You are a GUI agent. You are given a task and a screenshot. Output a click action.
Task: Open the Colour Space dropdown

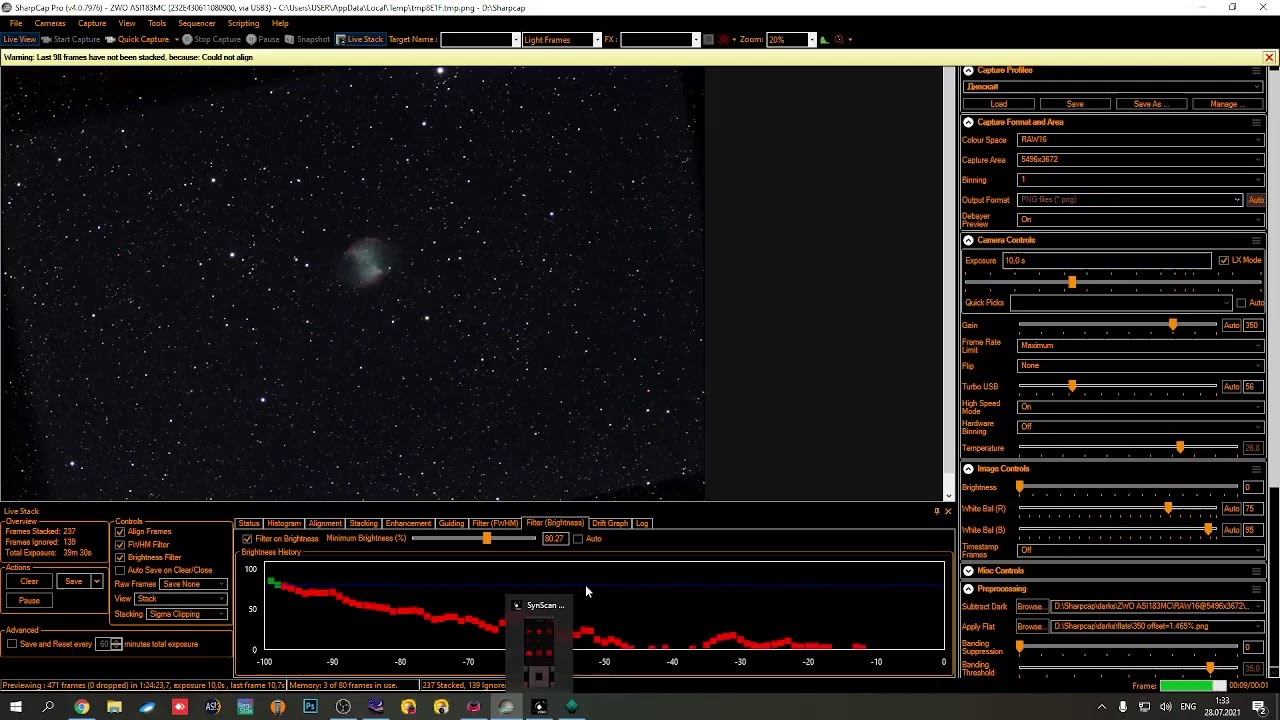(1139, 140)
